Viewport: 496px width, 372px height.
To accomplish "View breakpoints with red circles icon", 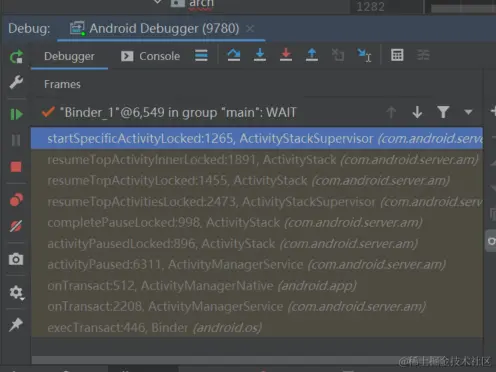I will (16, 200).
